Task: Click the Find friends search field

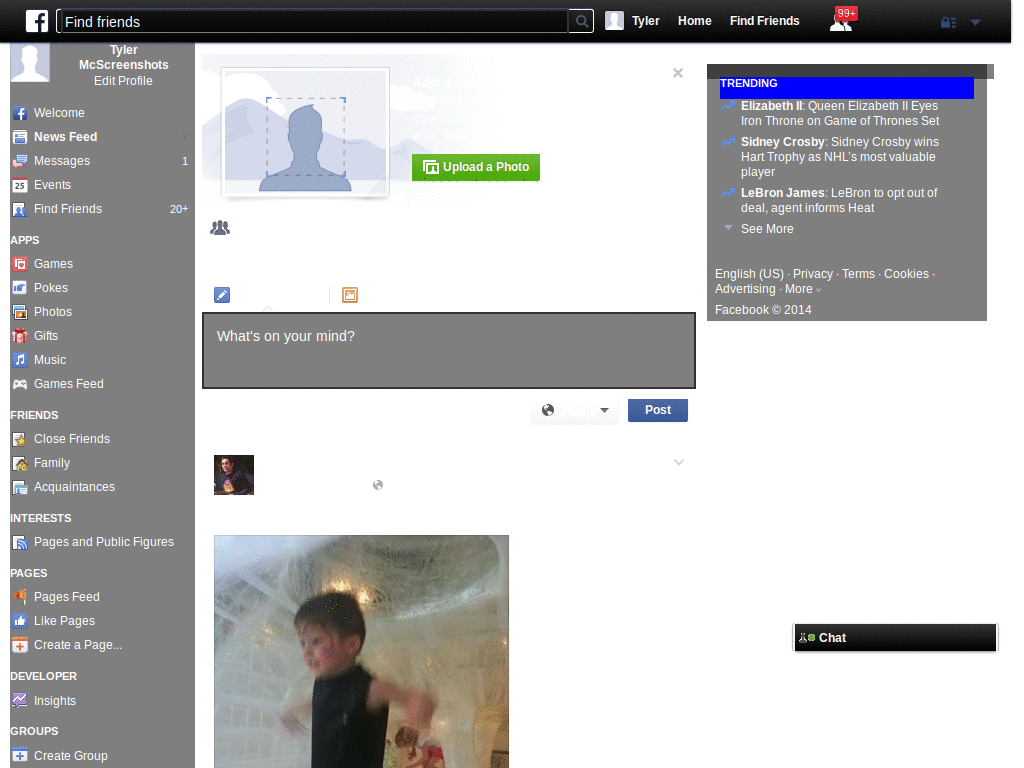Action: [x=313, y=22]
